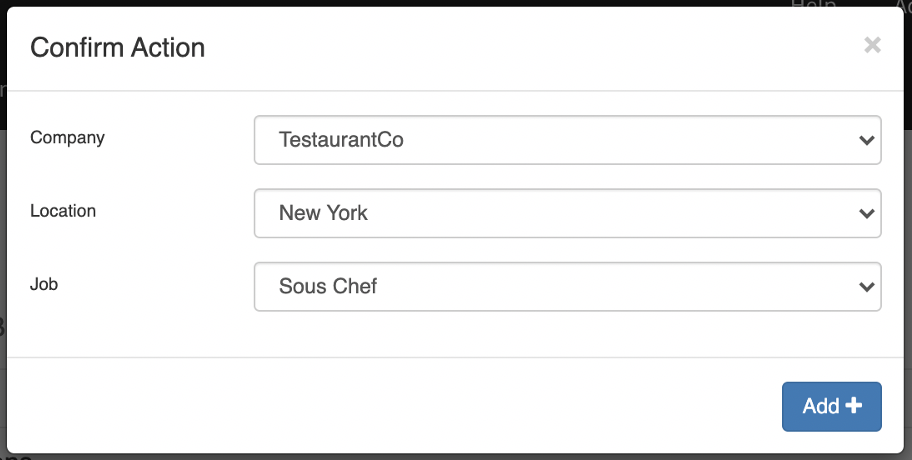Select the TestaurantCo value text
This screenshot has height=460, width=912.
pyautogui.click(x=341, y=140)
